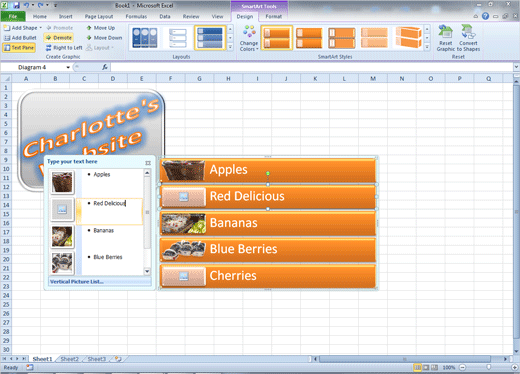Expand the Name Box dropdown
The width and height of the screenshot is (520, 374).
coord(68,67)
